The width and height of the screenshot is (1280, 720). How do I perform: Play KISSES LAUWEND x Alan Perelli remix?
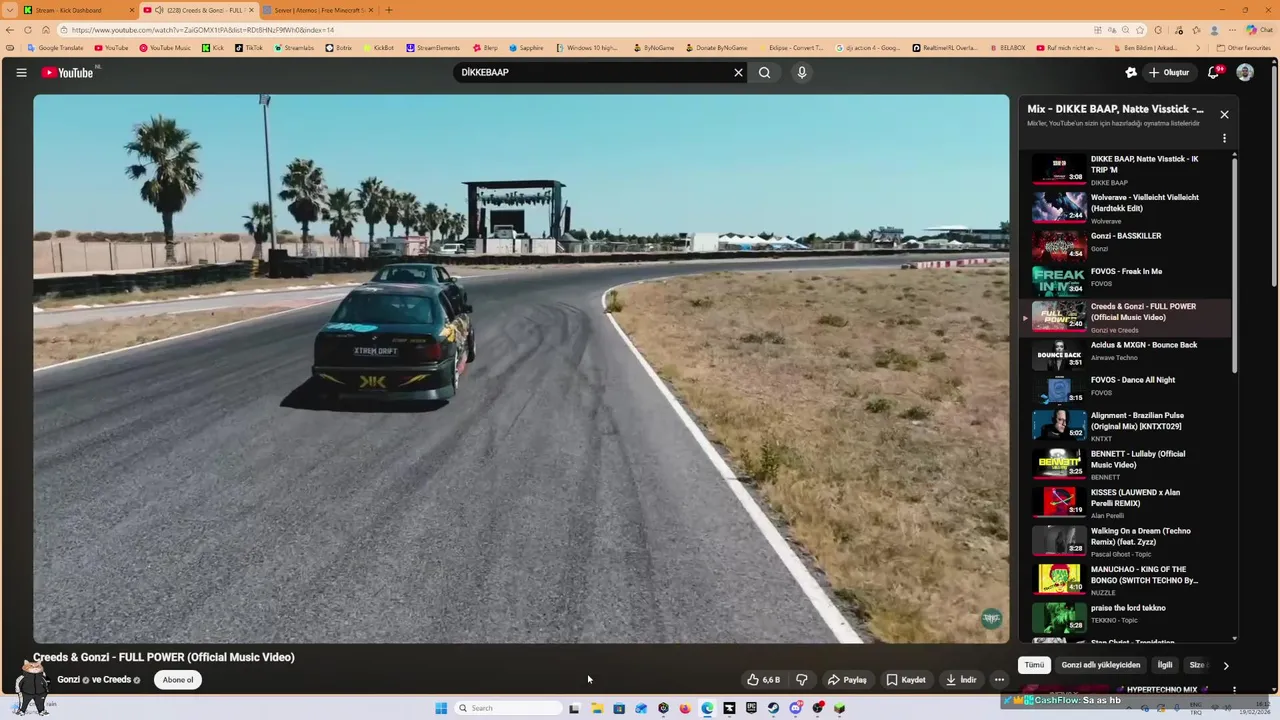tap(1127, 503)
